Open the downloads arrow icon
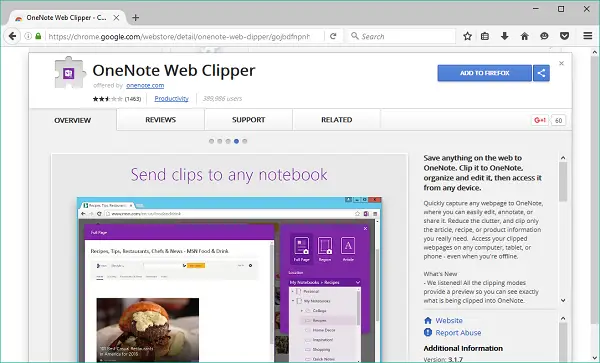This screenshot has height=363, width=600. tap(505, 36)
